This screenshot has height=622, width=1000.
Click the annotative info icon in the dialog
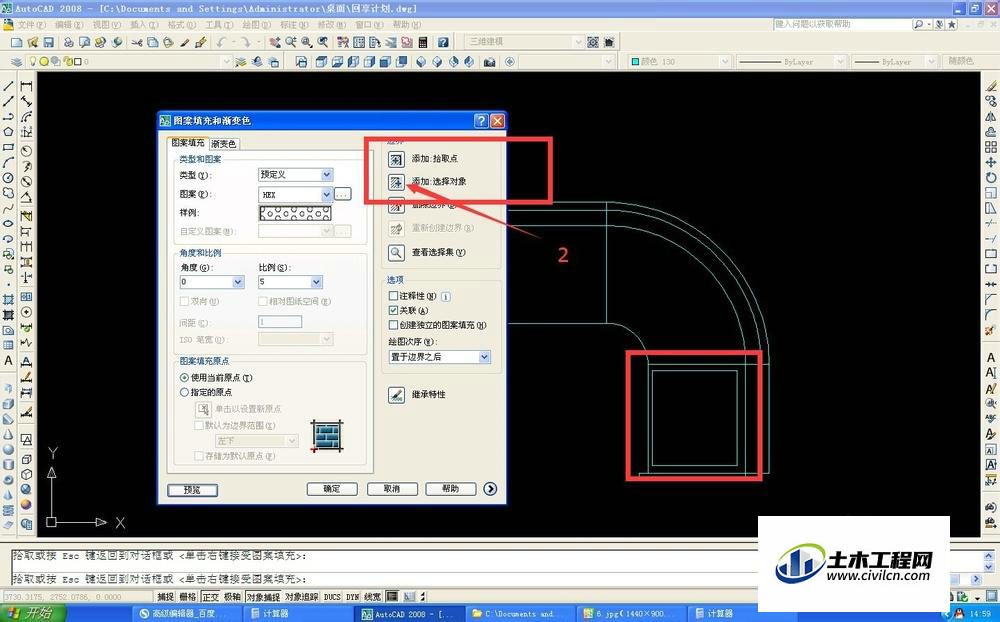tap(446, 296)
